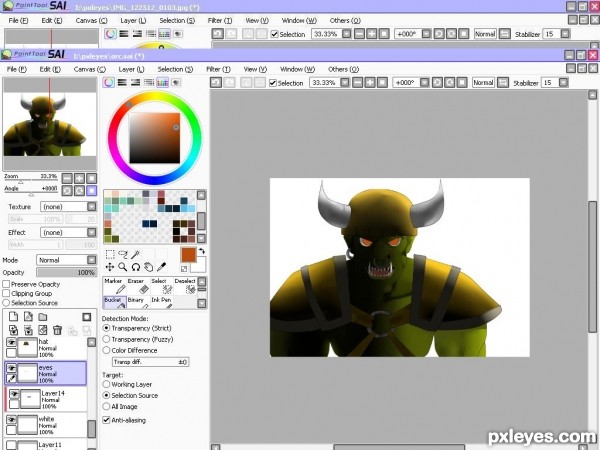Open Stabilizer value dropdown in front toolbar

(563, 82)
